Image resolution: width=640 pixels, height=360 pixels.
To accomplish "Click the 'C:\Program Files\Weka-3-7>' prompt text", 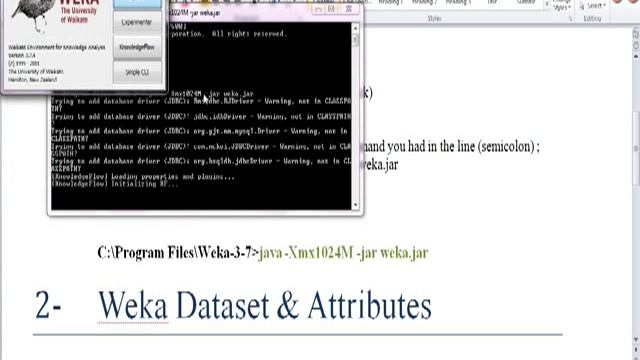I will 178,253.
